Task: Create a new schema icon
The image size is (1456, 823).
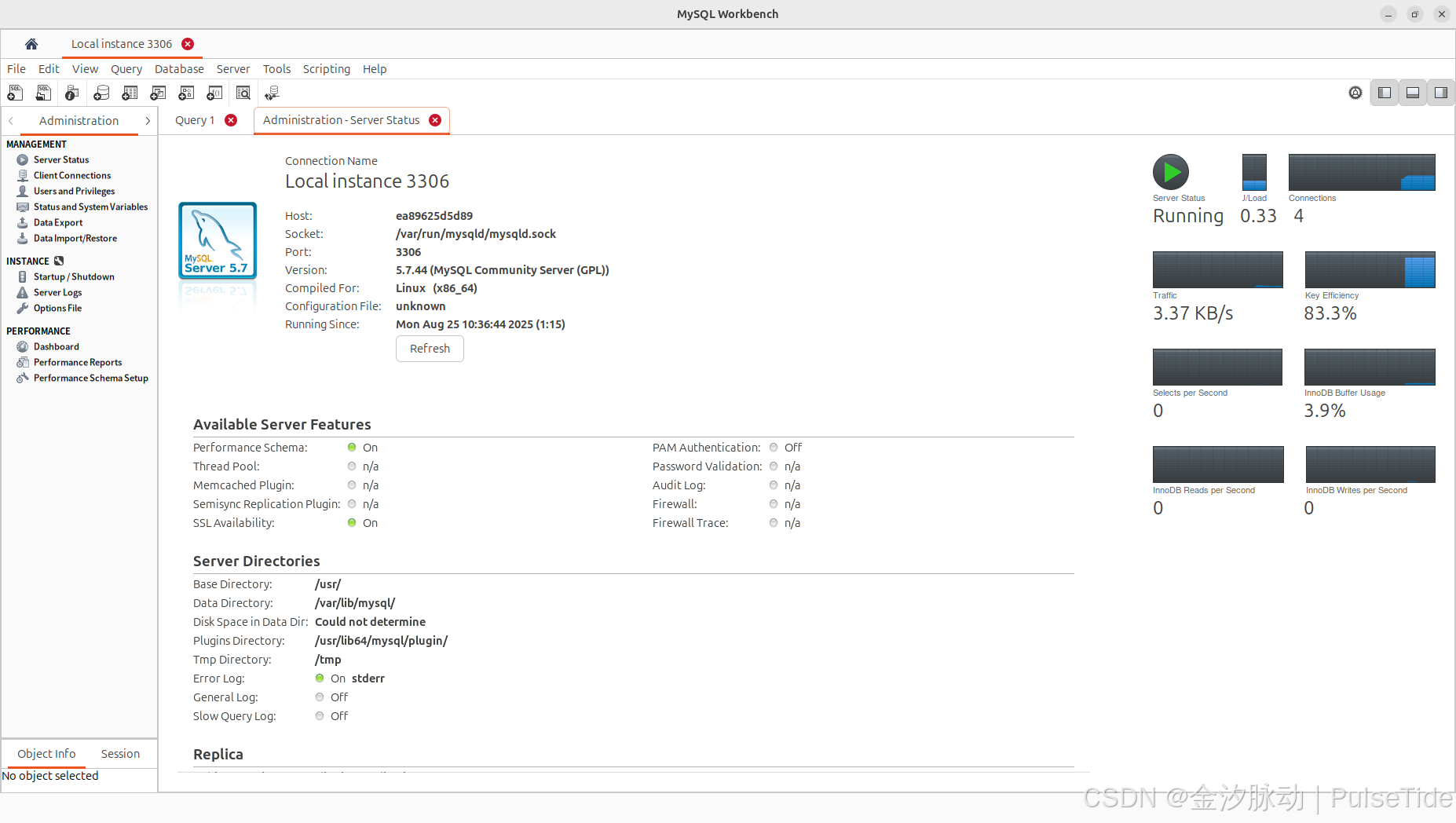Action: point(101,93)
